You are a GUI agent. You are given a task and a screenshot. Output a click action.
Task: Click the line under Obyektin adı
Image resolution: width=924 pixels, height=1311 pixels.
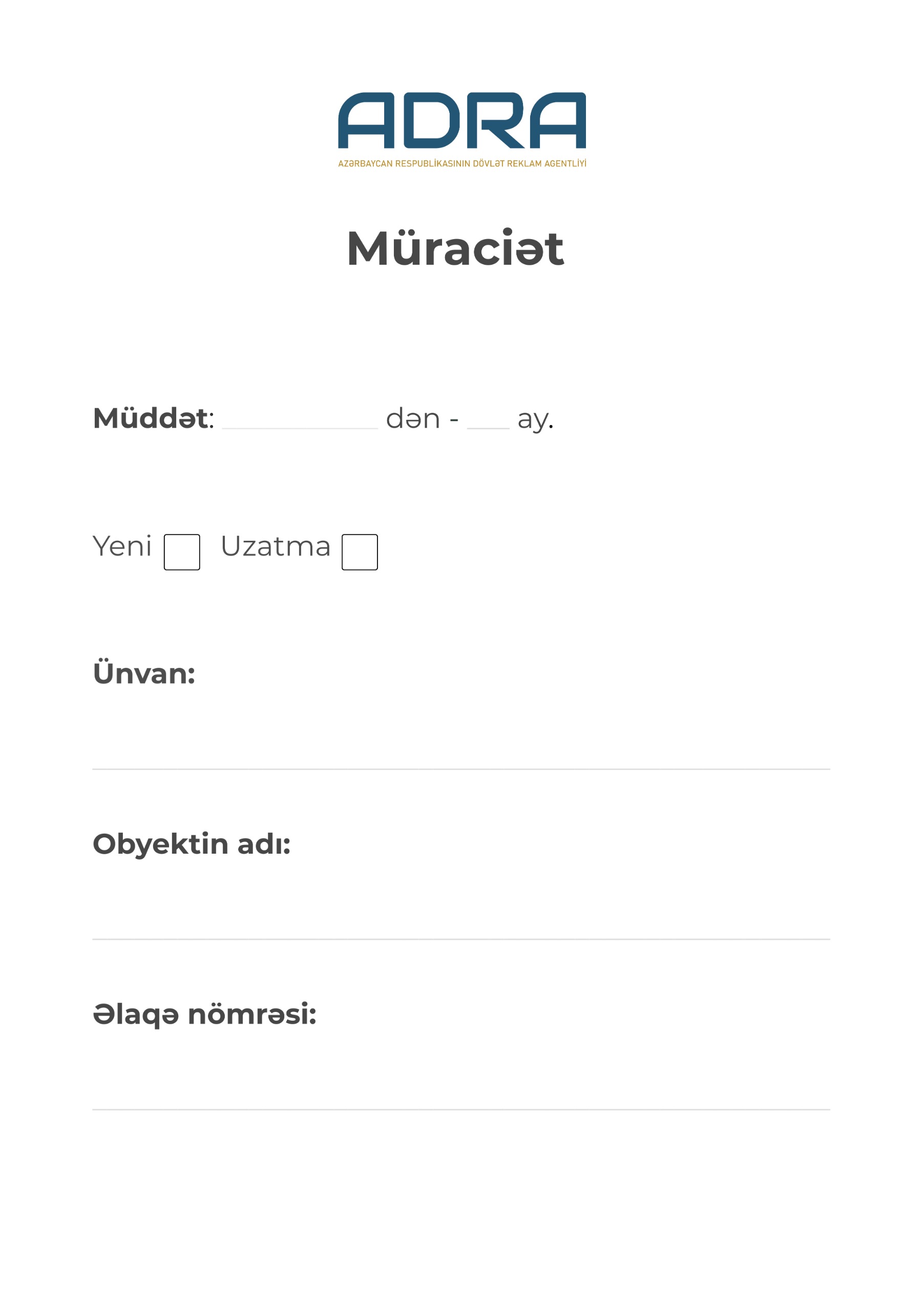coord(461,939)
